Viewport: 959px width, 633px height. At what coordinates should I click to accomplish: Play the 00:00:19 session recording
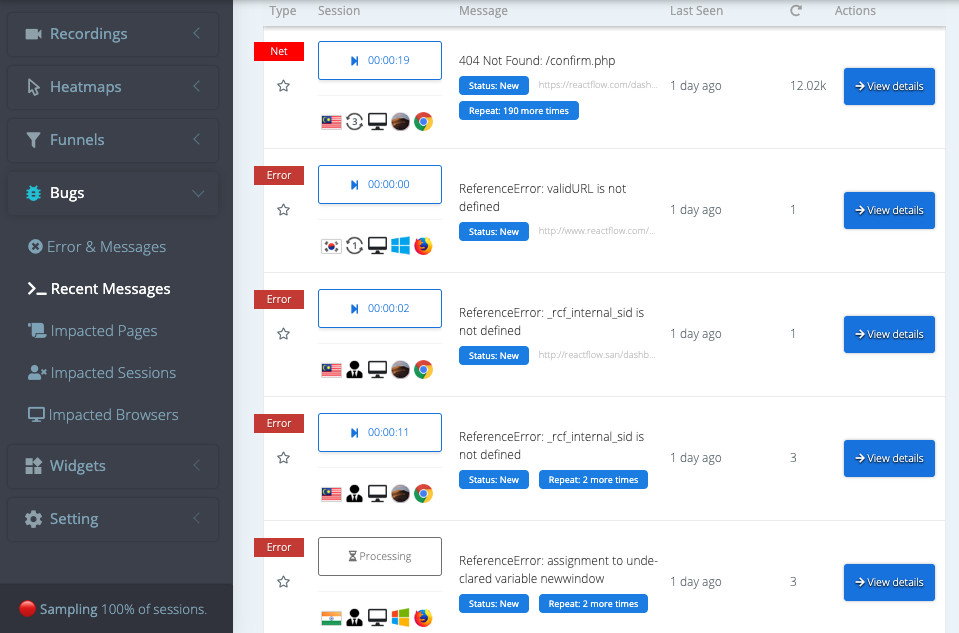[x=379, y=61]
